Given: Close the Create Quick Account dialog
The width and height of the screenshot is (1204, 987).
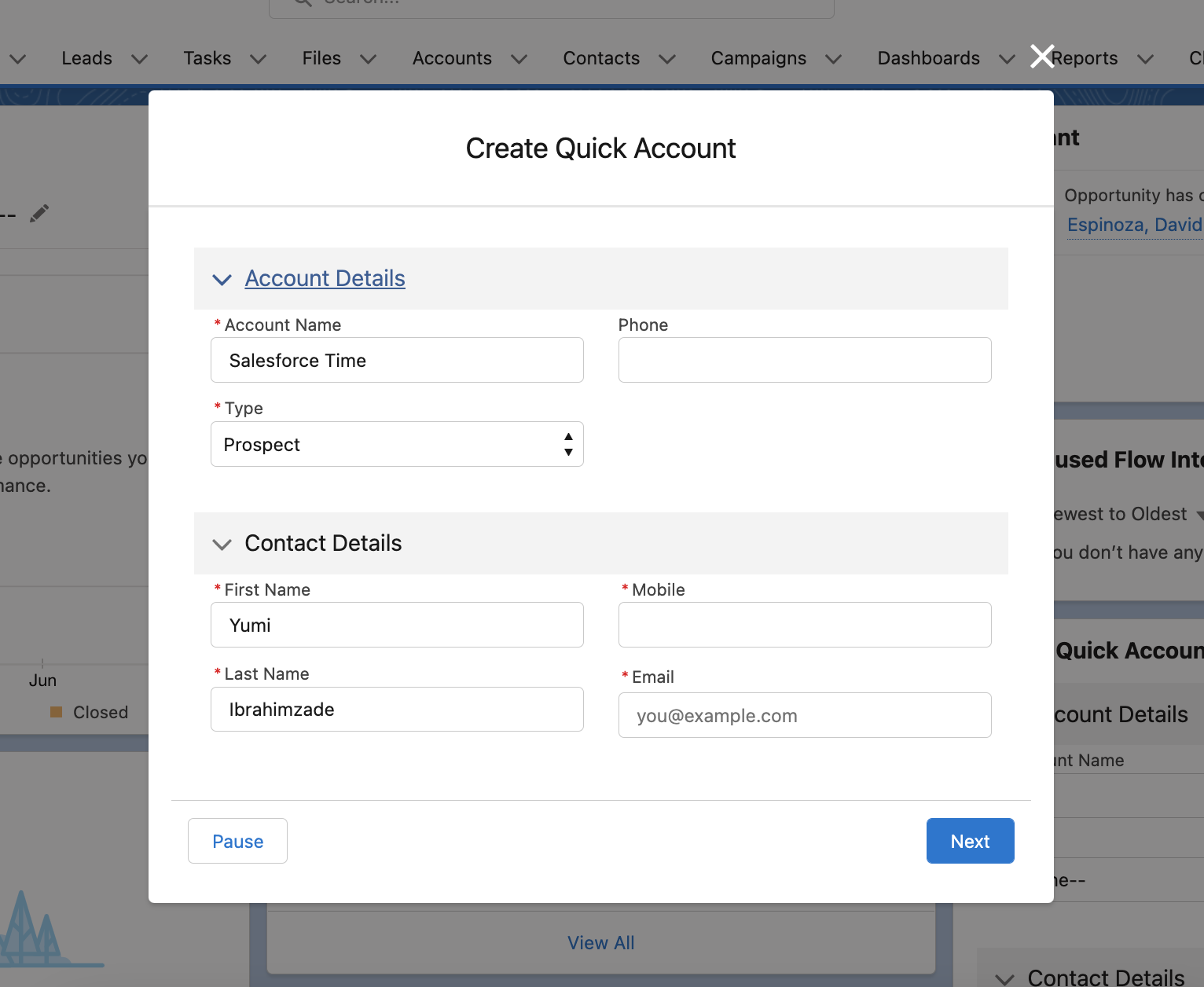Looking at the screenshot, I should 1042,57.
